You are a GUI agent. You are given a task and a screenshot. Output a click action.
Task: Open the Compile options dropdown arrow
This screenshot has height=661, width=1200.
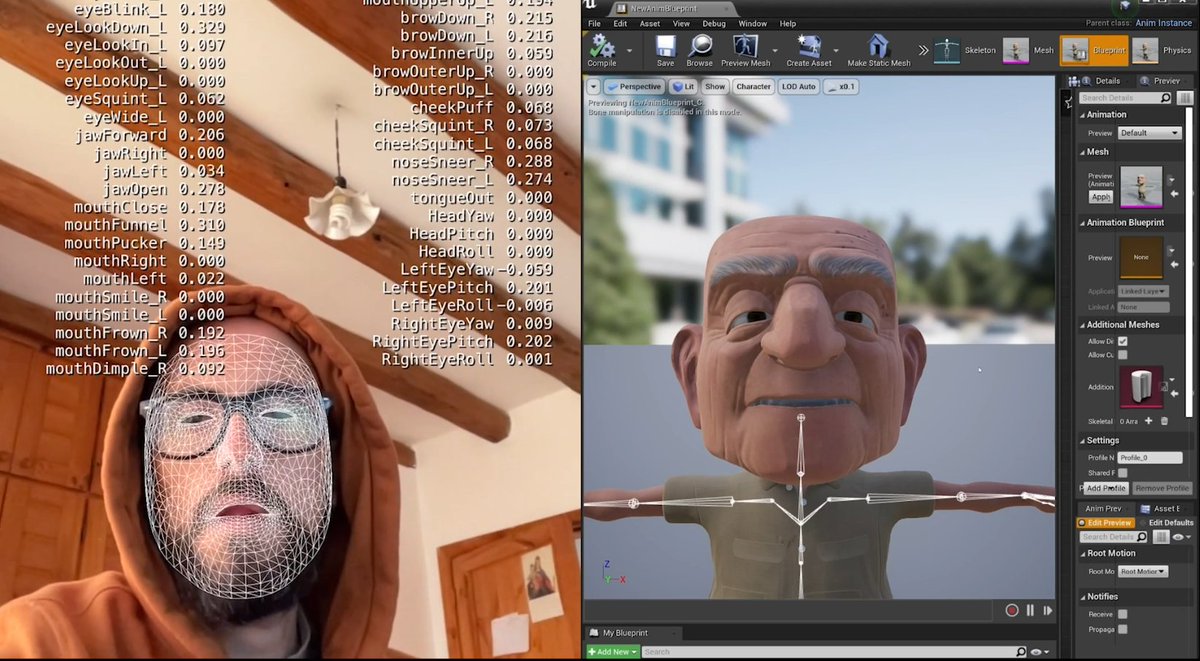[x=630, y=49]
